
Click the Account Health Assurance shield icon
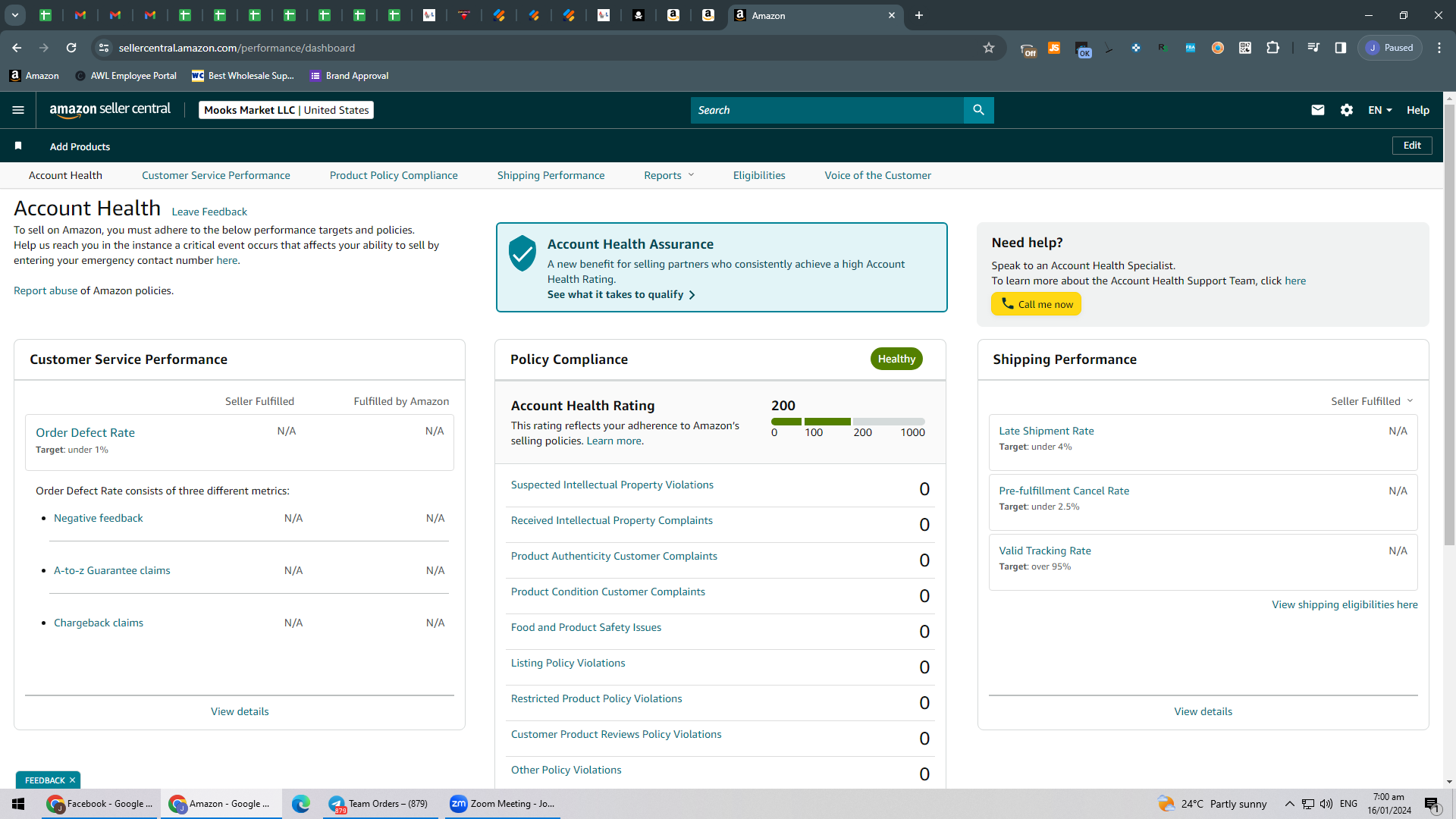click(x=522, y=253)
